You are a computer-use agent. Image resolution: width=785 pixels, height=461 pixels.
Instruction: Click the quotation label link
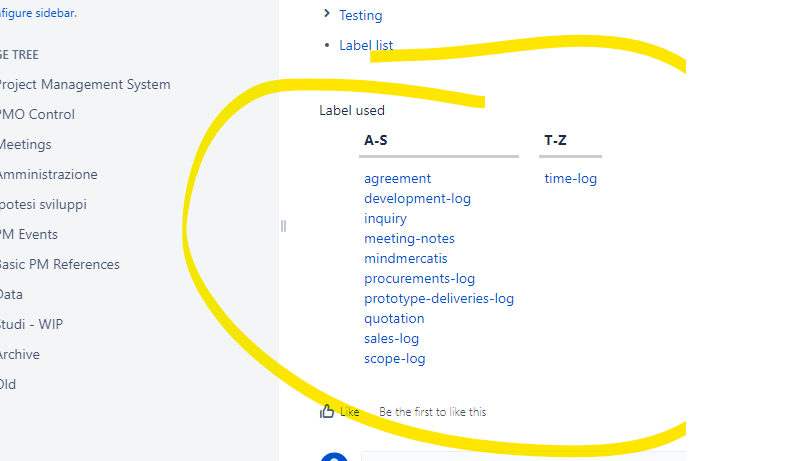(x=394, y=319)
